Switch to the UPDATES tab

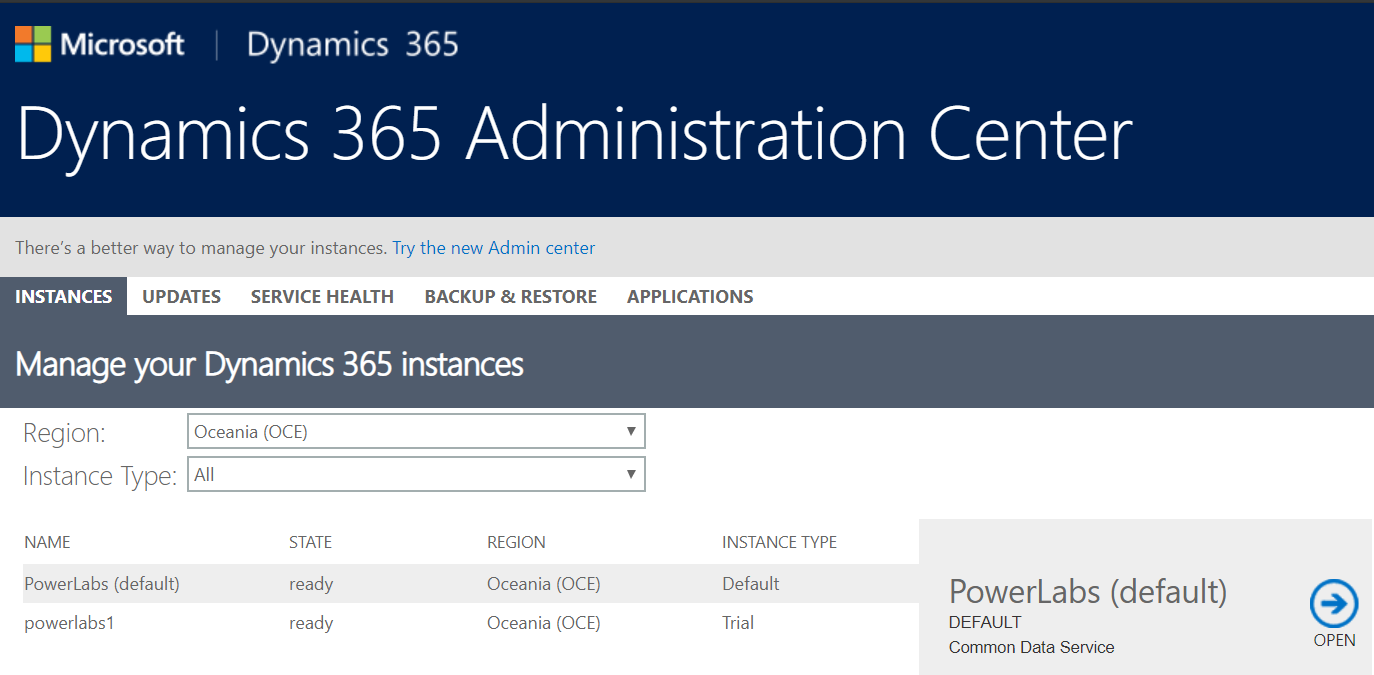[181, 297]
